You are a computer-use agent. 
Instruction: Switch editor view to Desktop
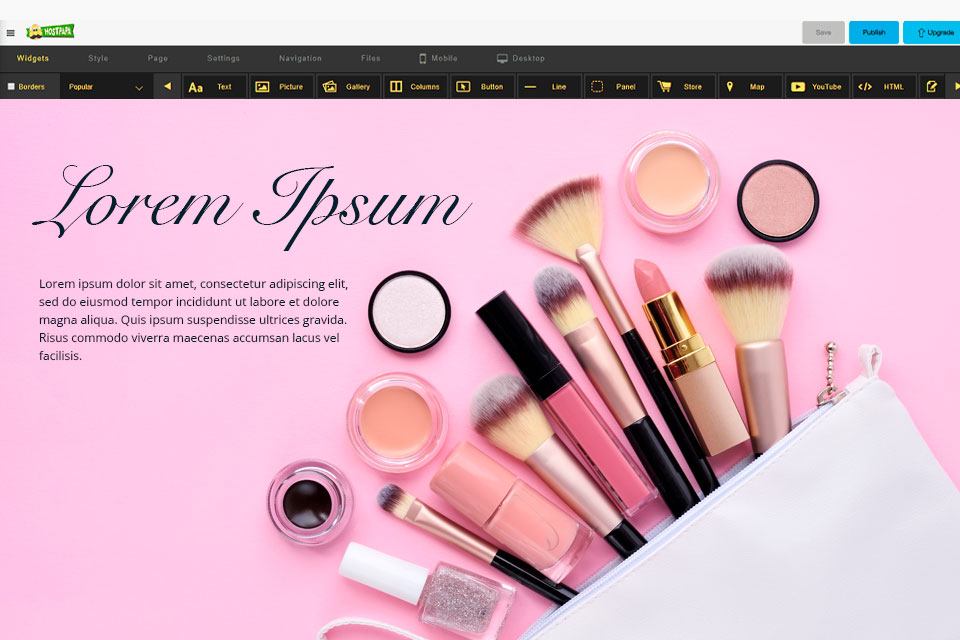[520, 58]
